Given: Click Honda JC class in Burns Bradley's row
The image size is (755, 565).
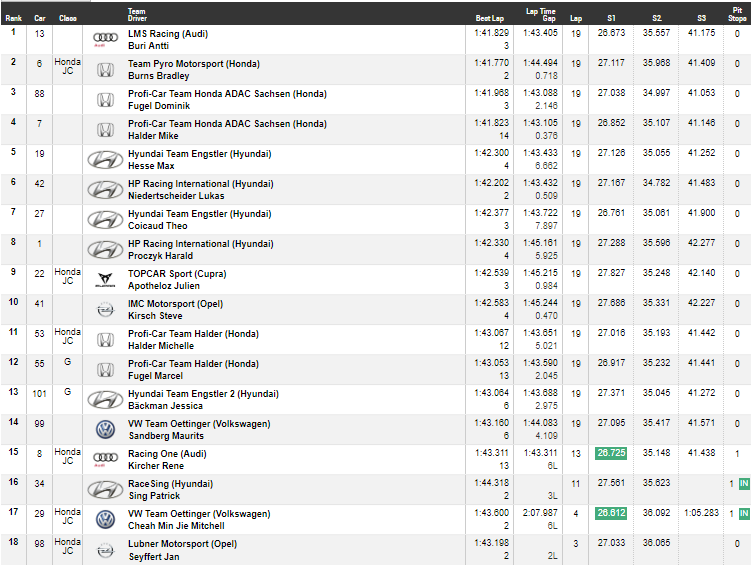Looking at the screenshot, I should pyautogui.click(x=67, y=66).
